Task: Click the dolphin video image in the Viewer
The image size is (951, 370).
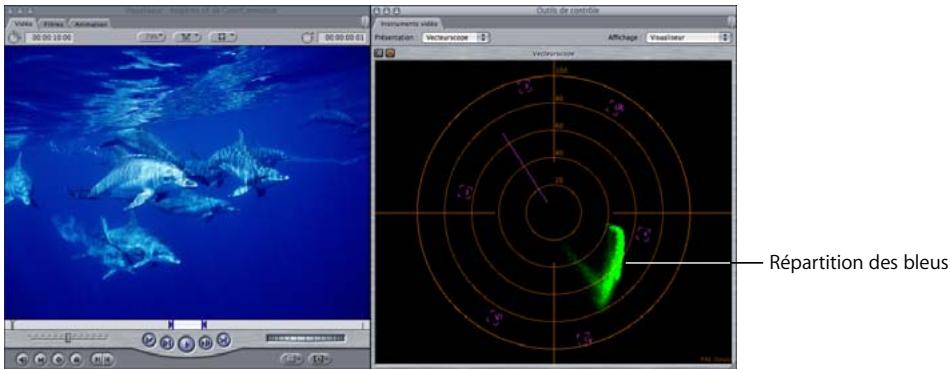Action: 187,182
